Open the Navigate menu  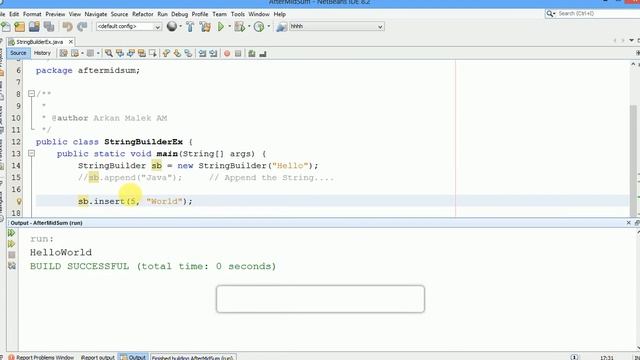pyautogui.click(x=96, y=14)
